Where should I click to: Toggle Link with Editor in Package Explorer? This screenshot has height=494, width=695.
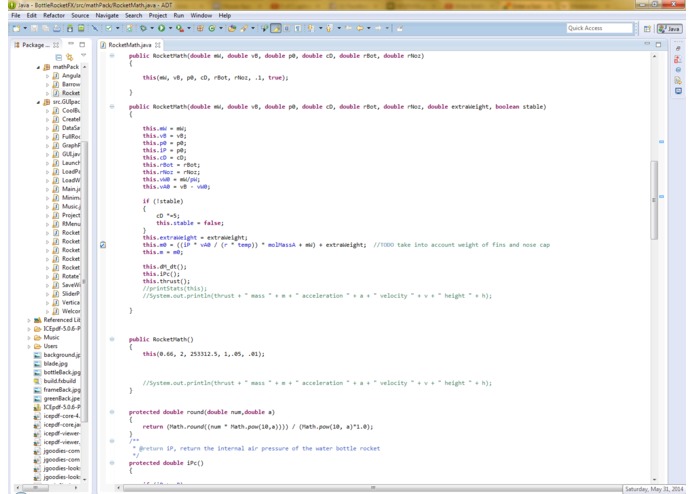70,57
